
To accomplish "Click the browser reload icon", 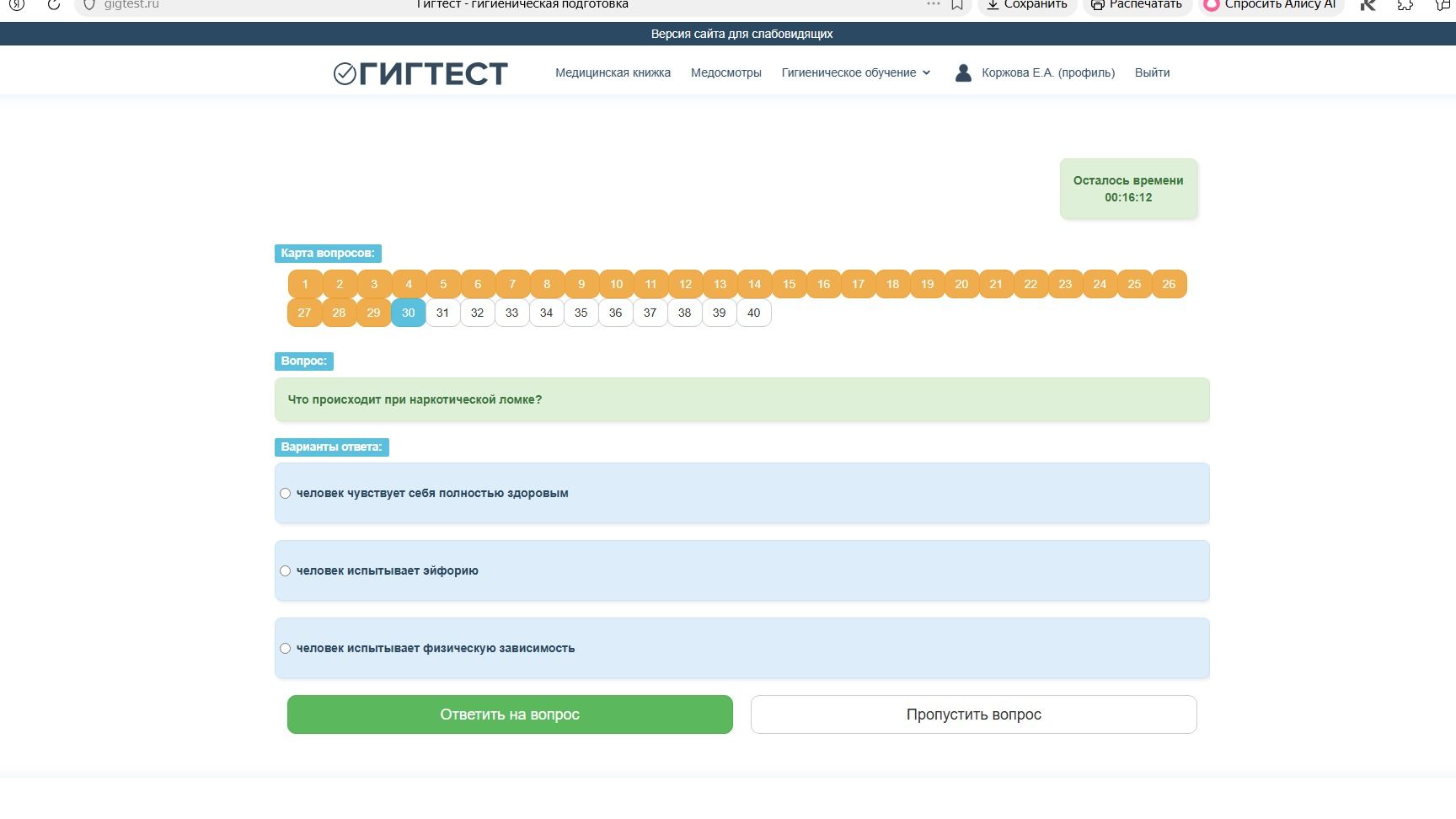I will pyautogui.click(x=54, y=4).
